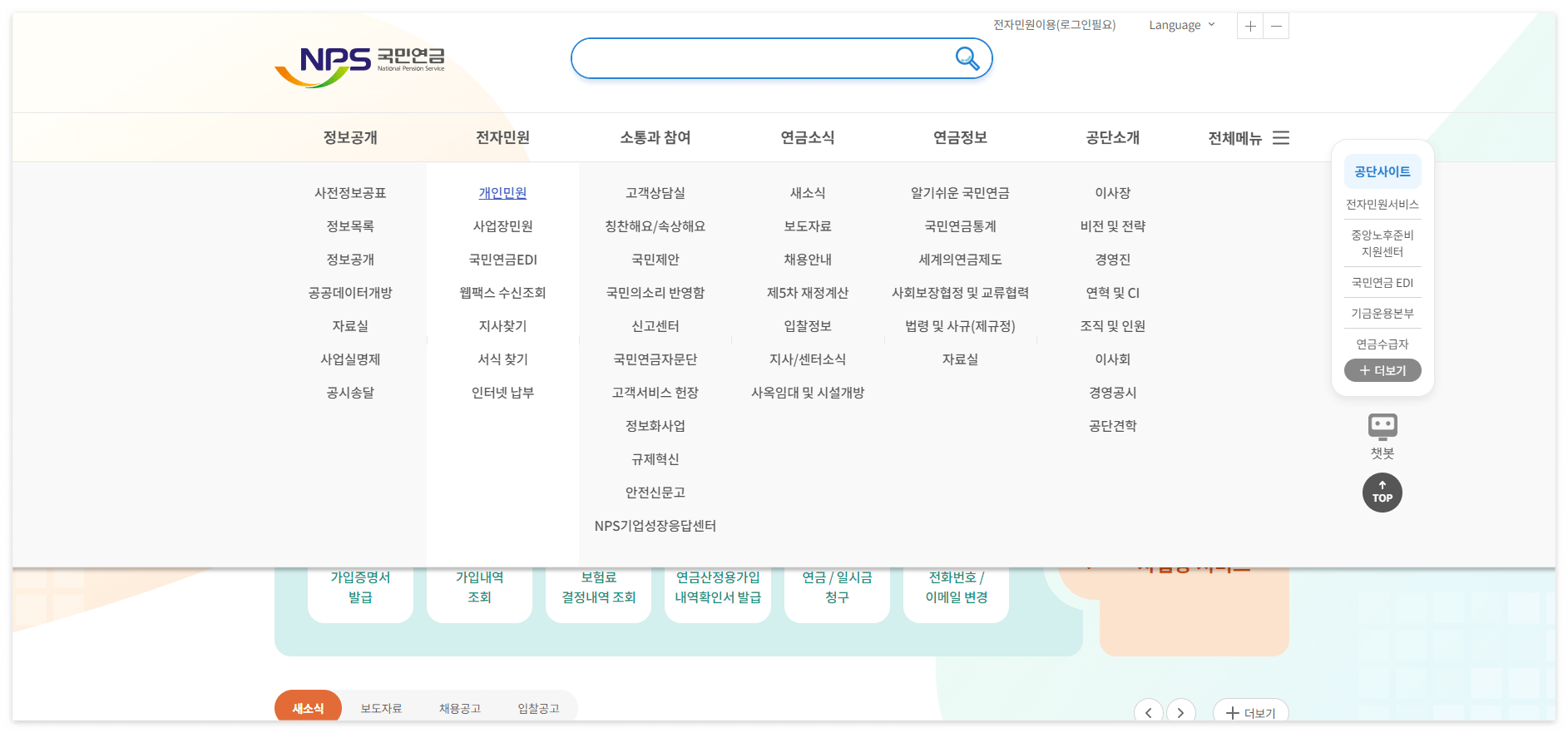Open 정보목록 submenu item
Viewport: 1568px width, 733px height.
click(350, 226)
